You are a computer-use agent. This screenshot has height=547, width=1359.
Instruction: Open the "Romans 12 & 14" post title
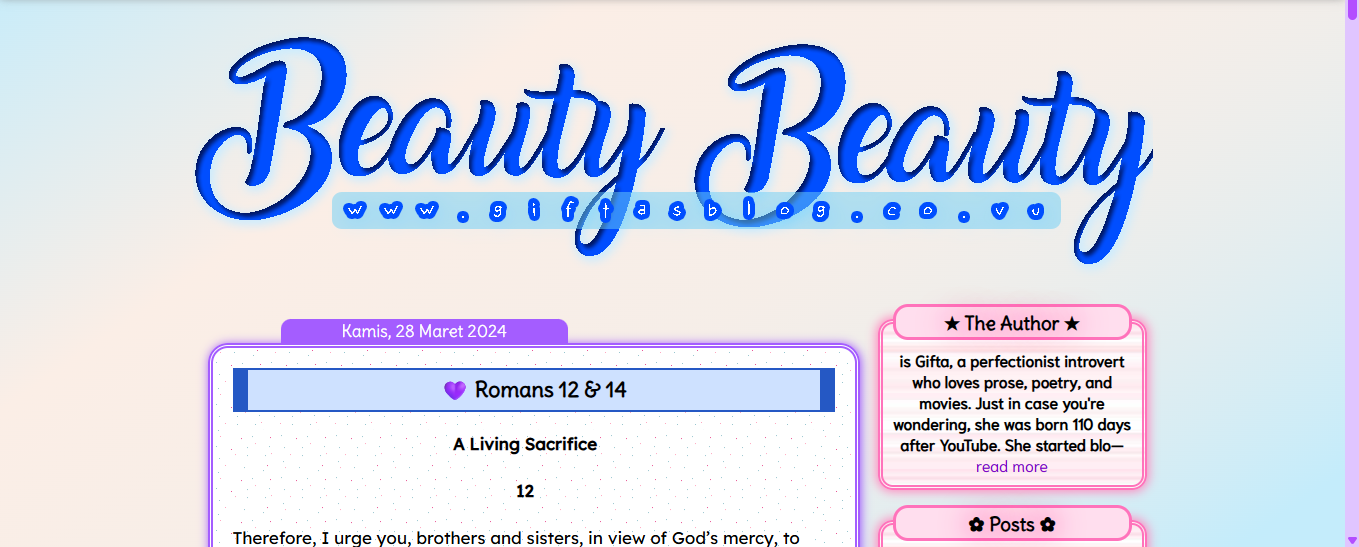[x=550, y=390]
